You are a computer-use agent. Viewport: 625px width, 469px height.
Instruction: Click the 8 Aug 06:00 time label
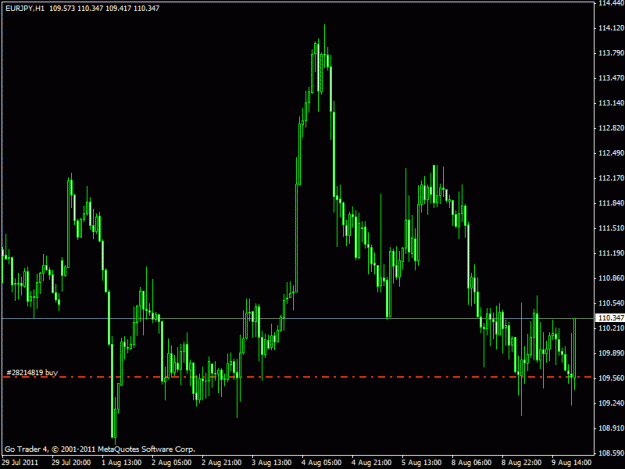pos(472,463)
